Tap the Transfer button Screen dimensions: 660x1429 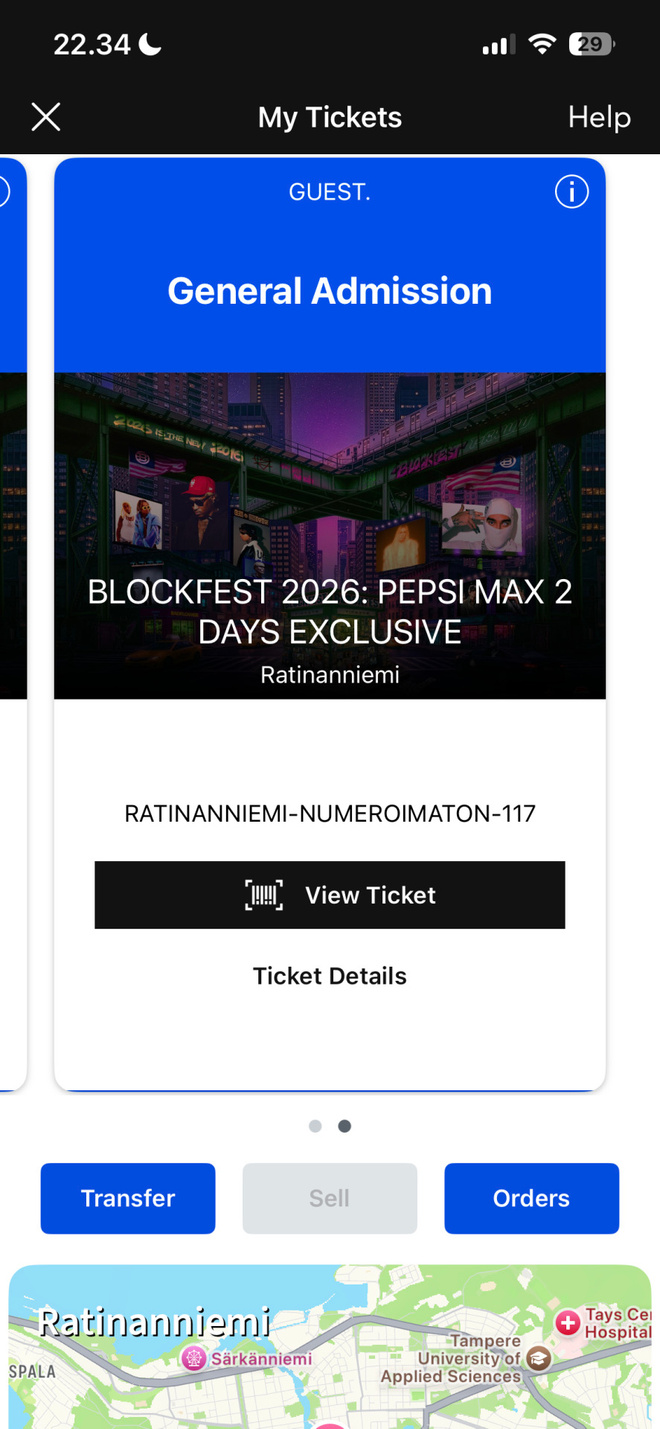tap(128, 1198)
